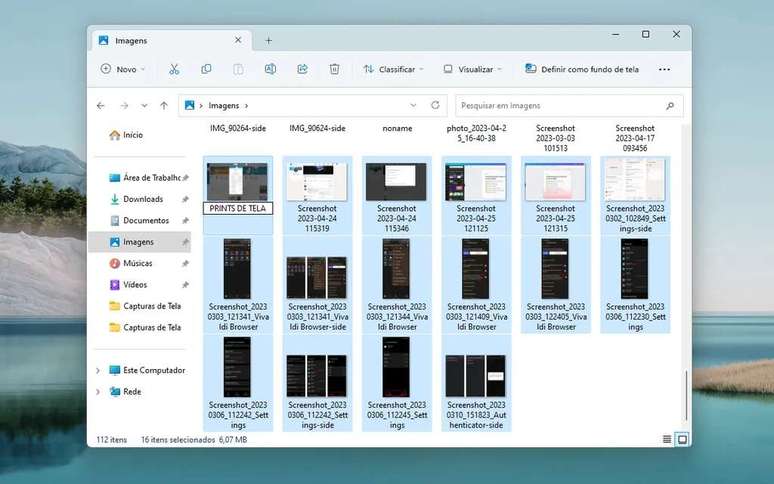
Task: Click the file name noname
Action: (397, 128)
